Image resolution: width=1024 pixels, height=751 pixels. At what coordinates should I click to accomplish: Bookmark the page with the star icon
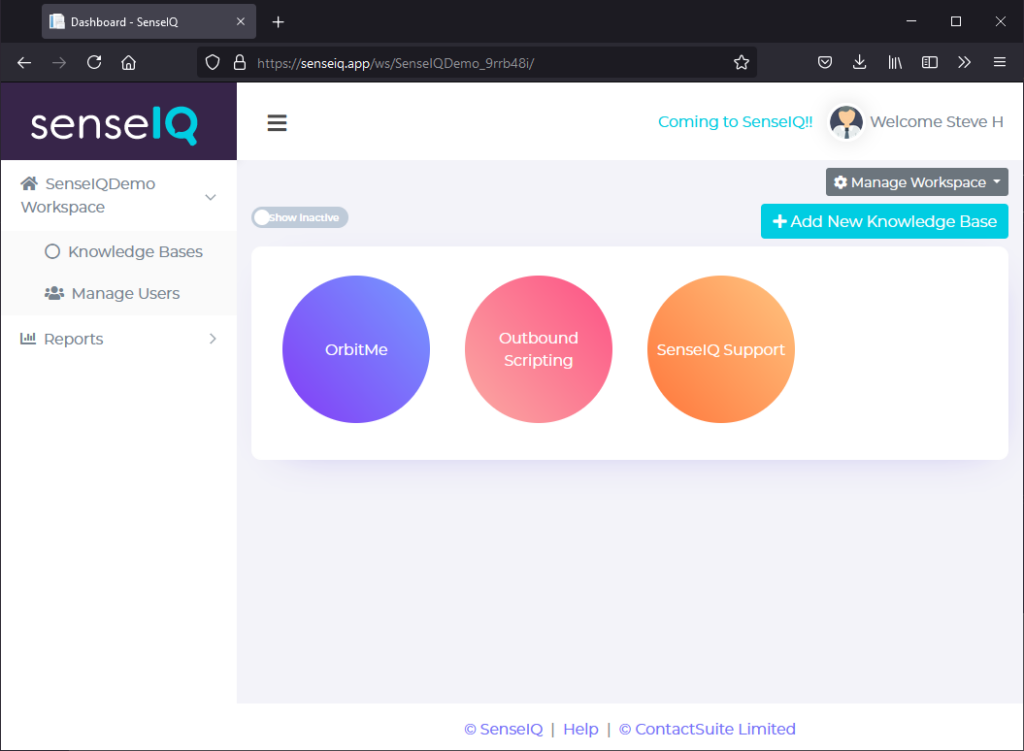[x=741, y=61]
